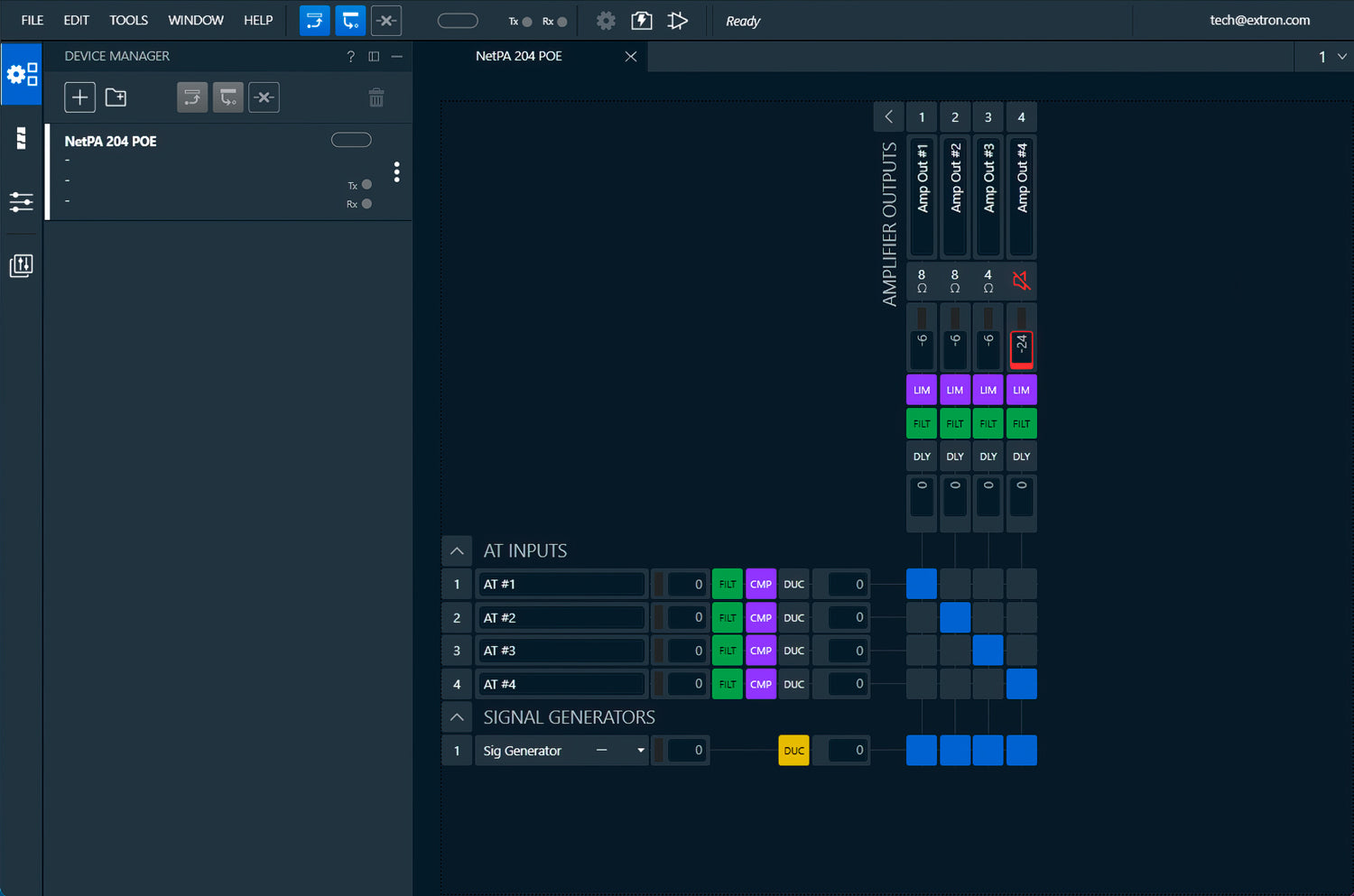Click the Device Manager pull connection icon

228,97
